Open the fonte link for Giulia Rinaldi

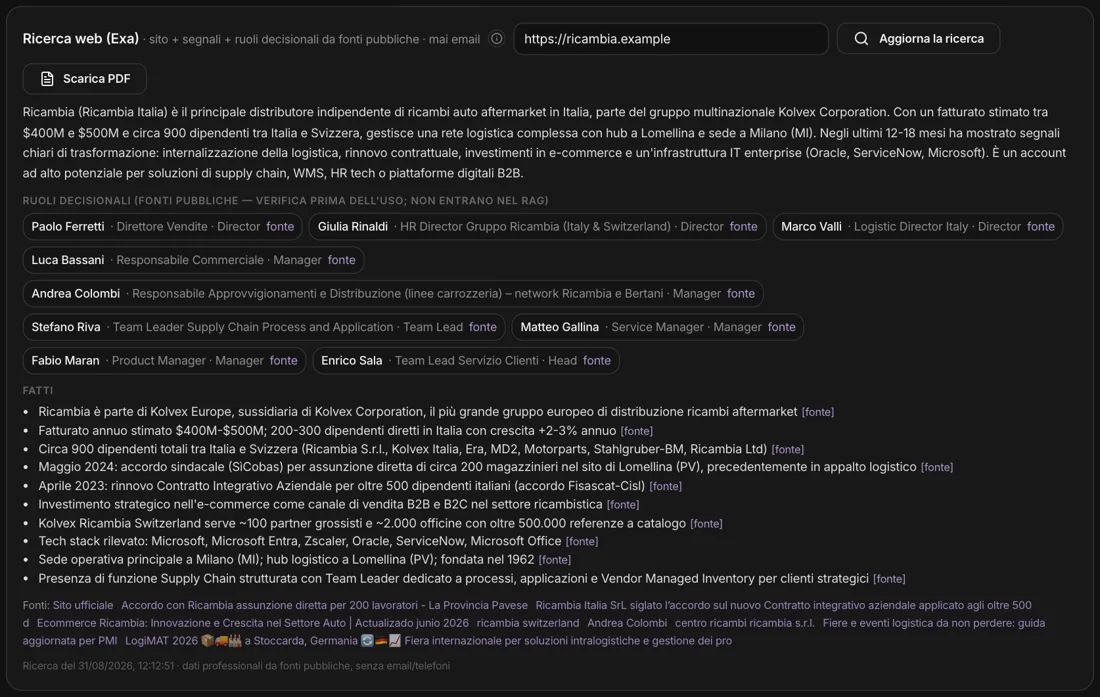(x=744, y=226)
